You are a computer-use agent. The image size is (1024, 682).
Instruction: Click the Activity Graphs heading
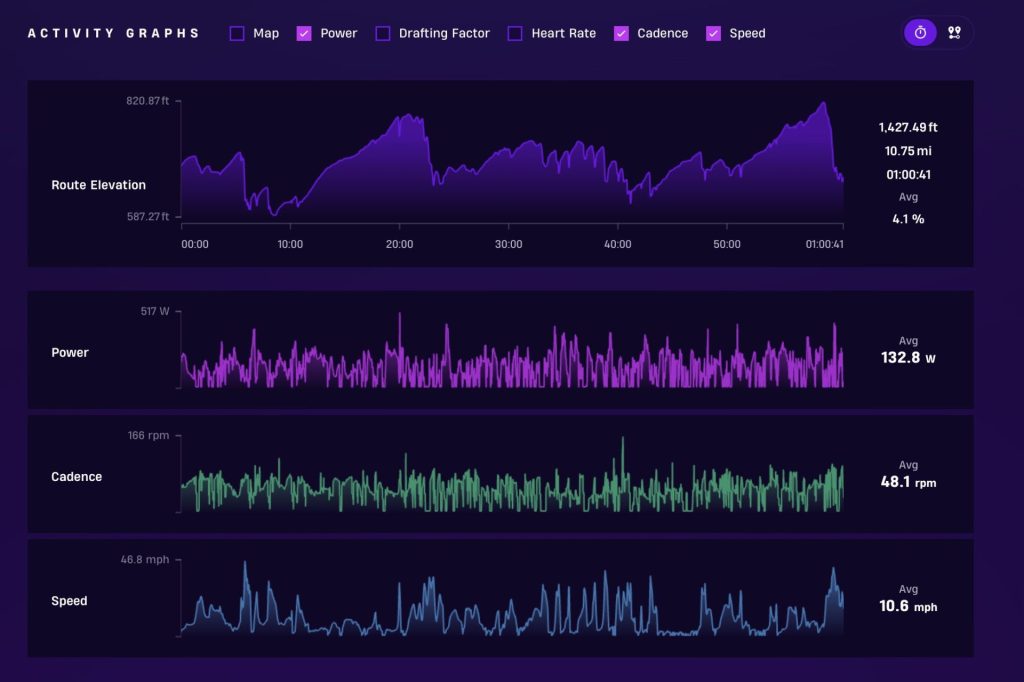113,33
